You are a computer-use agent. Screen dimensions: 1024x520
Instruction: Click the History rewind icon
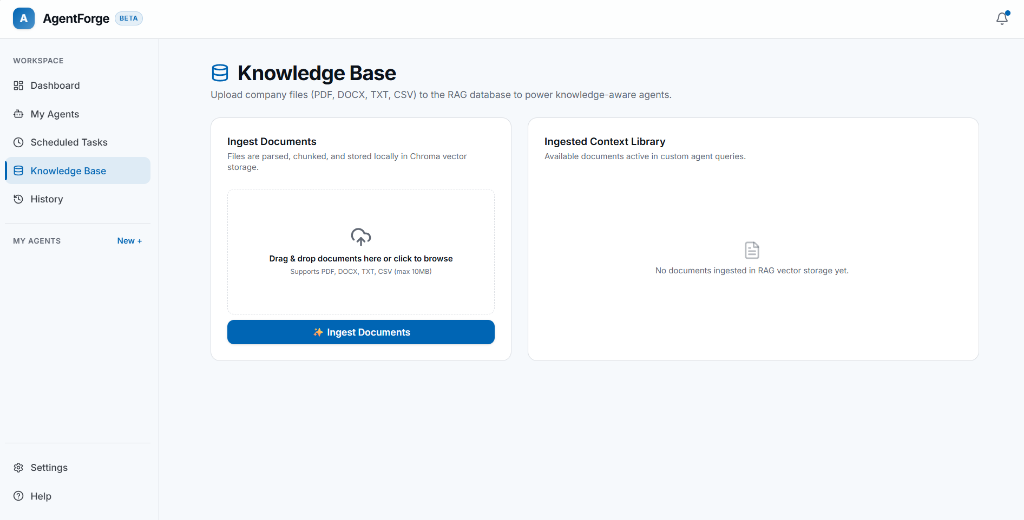(x=18, y=199)
